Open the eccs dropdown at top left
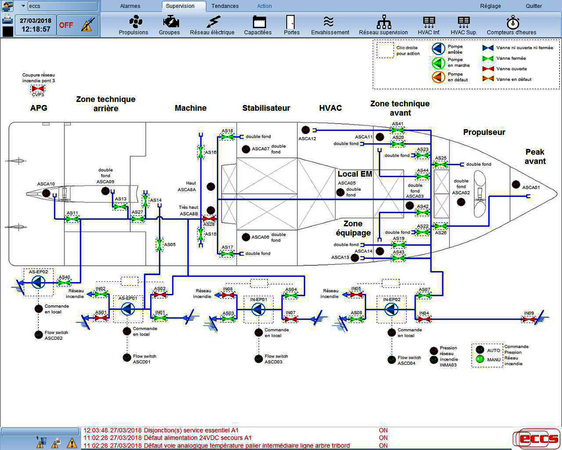The width and height of the screenshot is (562, 450). click(x=23, y=6)
